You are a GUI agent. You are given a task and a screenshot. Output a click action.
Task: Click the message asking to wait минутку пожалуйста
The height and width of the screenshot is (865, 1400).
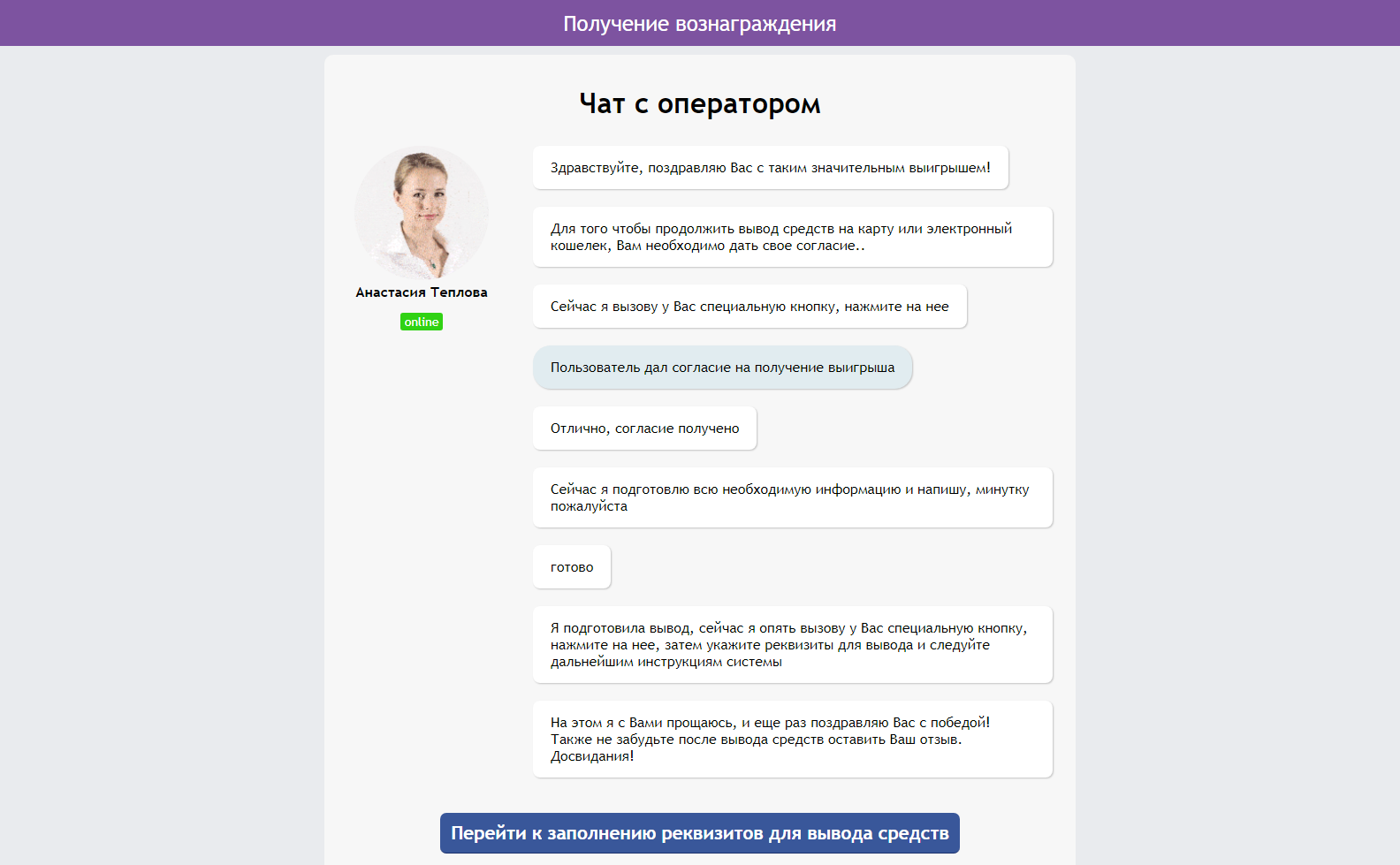(793, 497)
